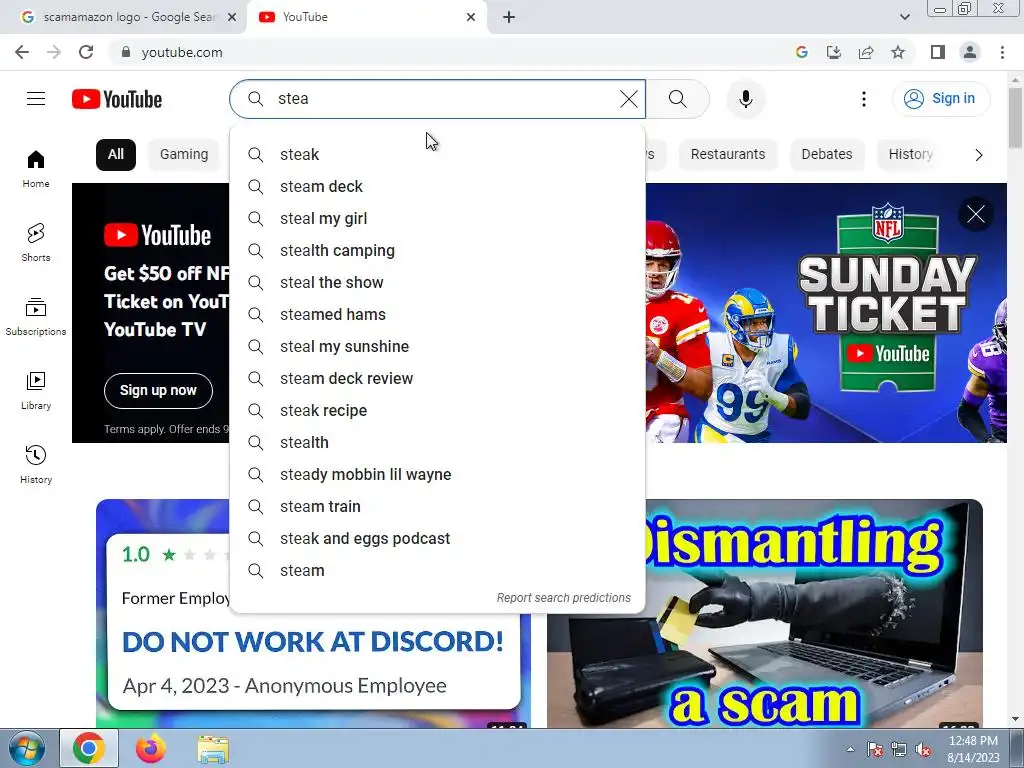Click Report search predictions link
The width and height of the screenshot is (1024, 768).
[x=564, y=598]
